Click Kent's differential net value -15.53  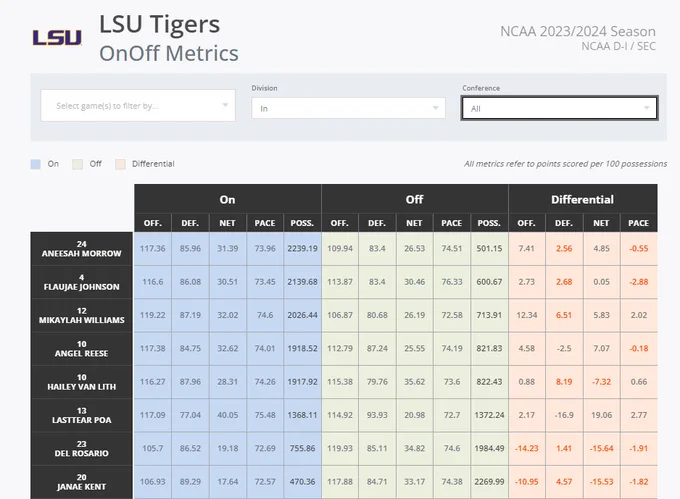coord(601,482)
